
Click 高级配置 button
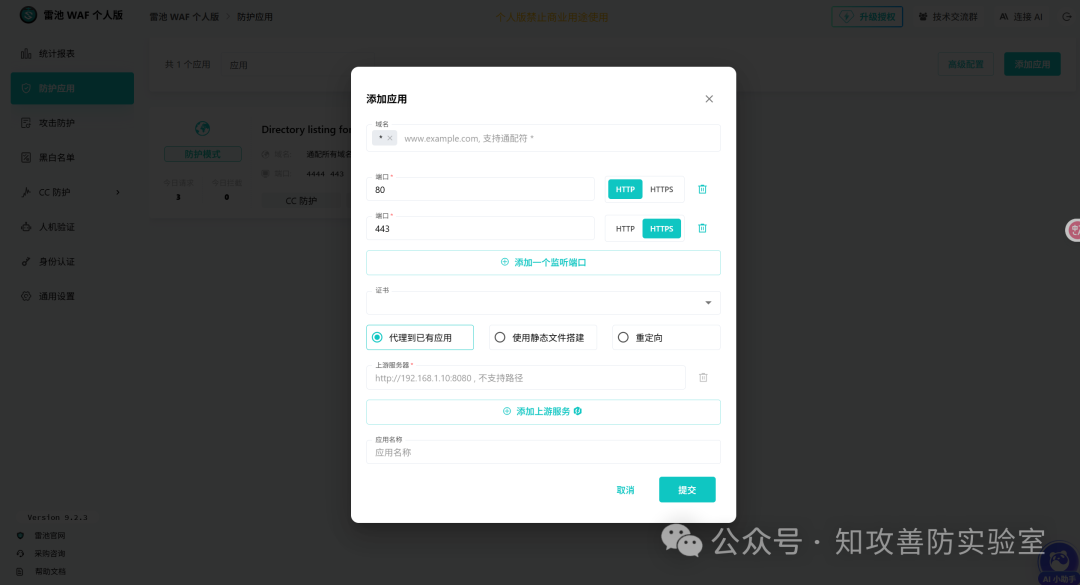coord(966,64)
